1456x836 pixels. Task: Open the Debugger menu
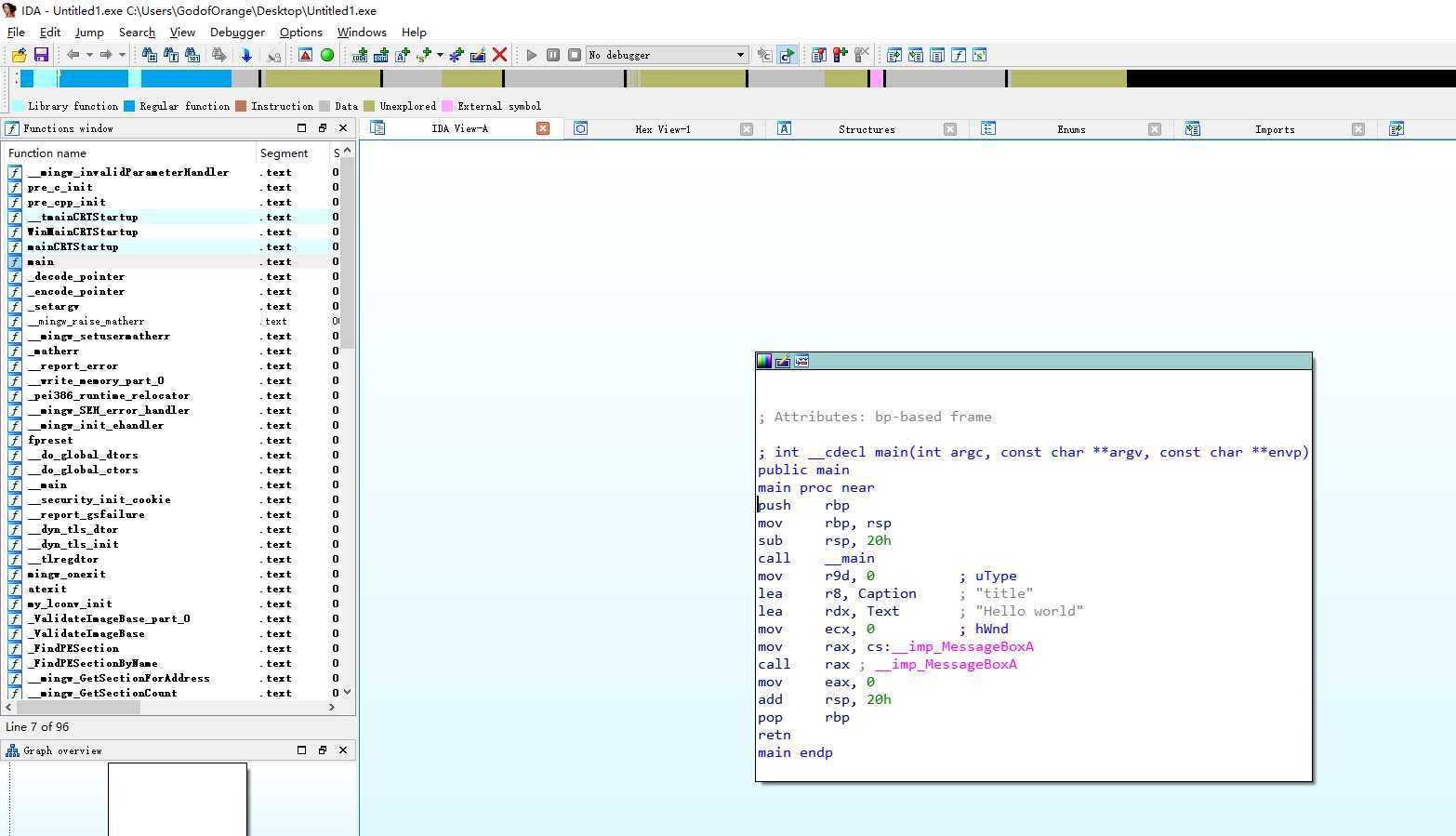point(237,32)
